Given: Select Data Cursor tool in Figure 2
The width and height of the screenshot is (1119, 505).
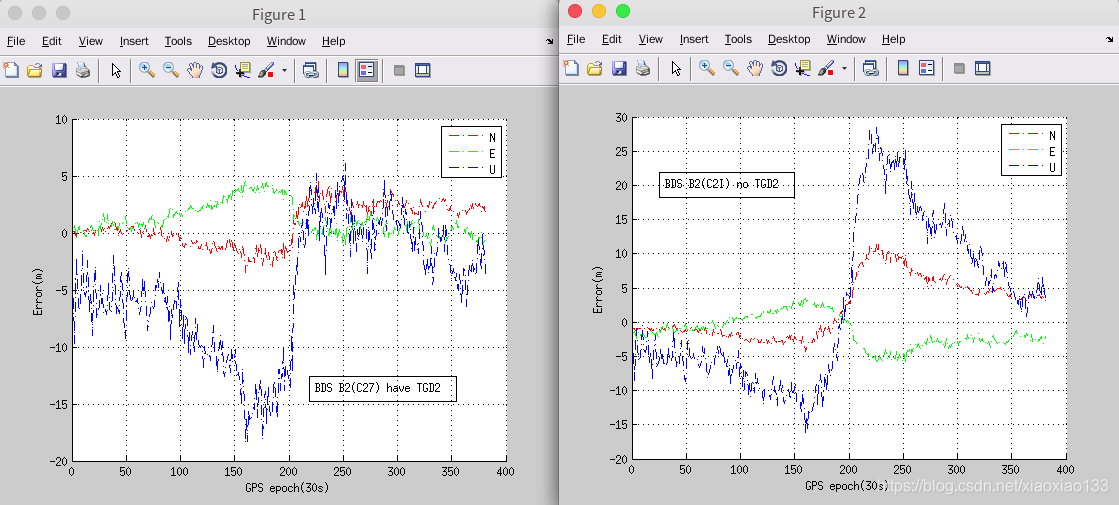Looking at the screenshot, I should coord(803,68).
